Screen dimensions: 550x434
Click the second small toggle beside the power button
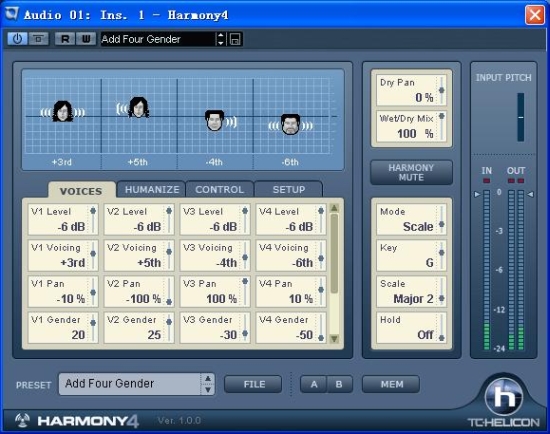(38, 39)
